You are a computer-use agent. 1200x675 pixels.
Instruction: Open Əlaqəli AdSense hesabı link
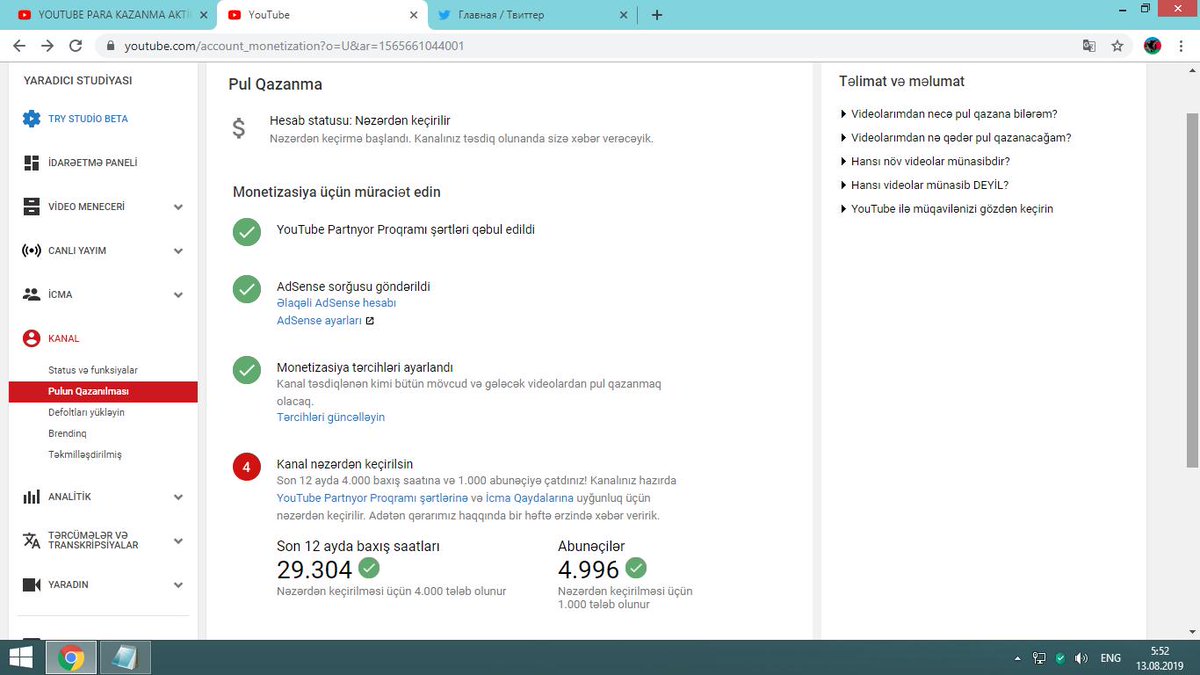pos(337,303)
